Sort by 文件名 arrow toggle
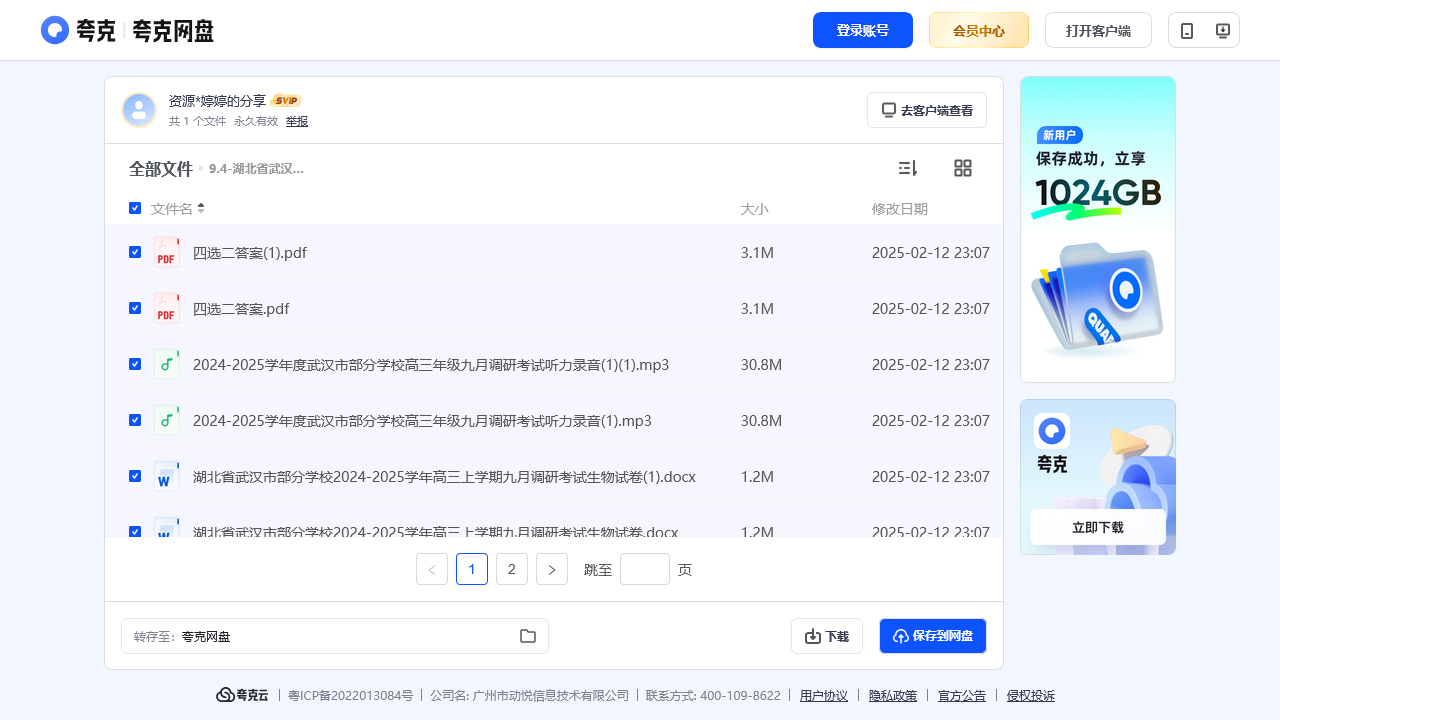Image resolution: width=1452 pixels, height=720 pixels. pos(201,208)
